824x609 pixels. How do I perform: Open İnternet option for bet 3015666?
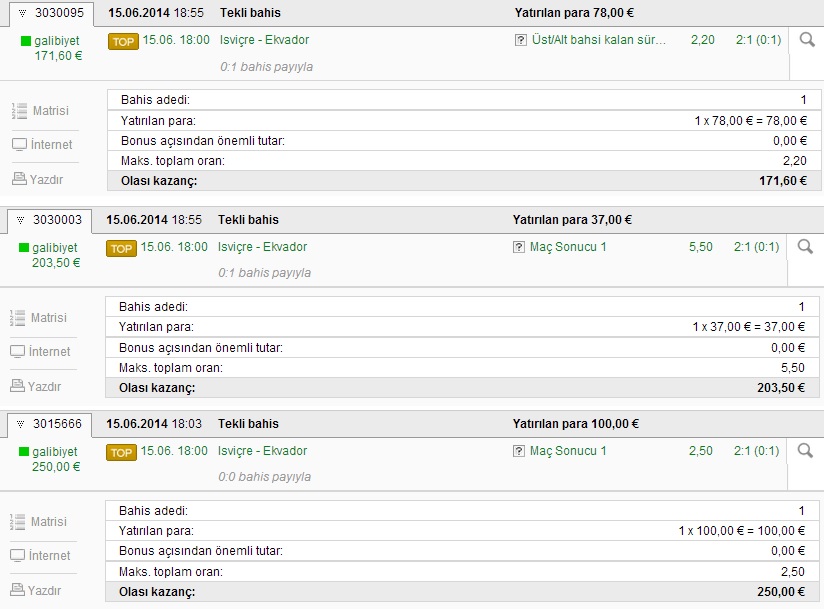[42, 556]
